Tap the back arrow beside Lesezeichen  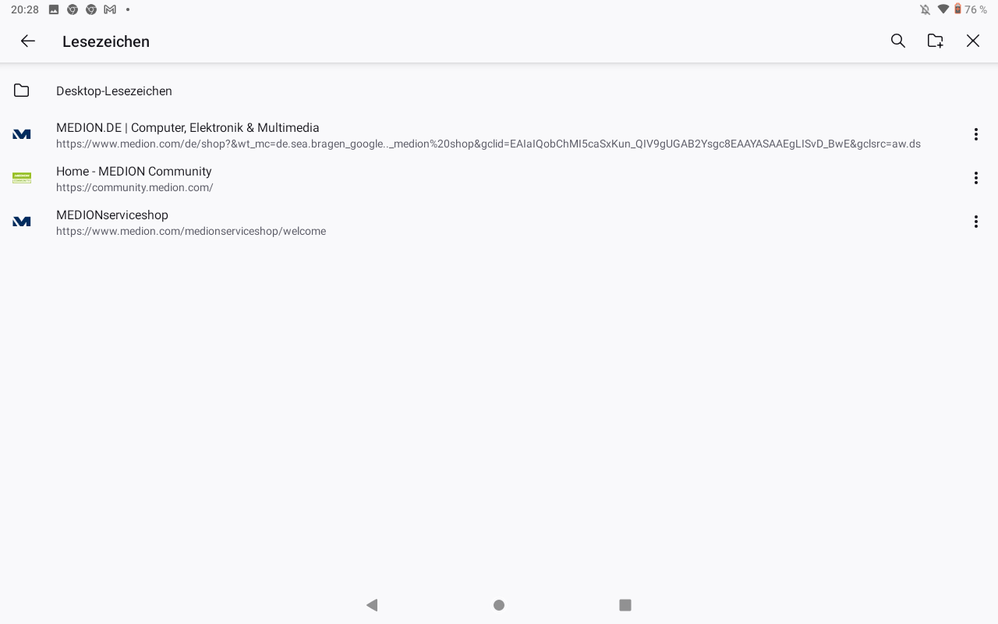[27, 41]
